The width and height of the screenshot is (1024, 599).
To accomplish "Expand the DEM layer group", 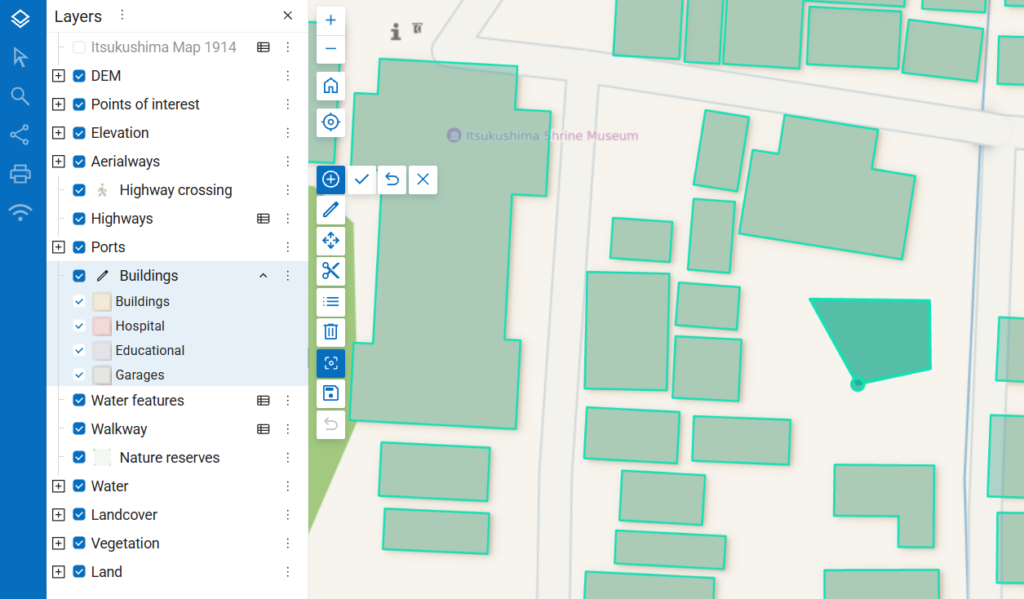I will pyautogui.click(x=58, y=76).
